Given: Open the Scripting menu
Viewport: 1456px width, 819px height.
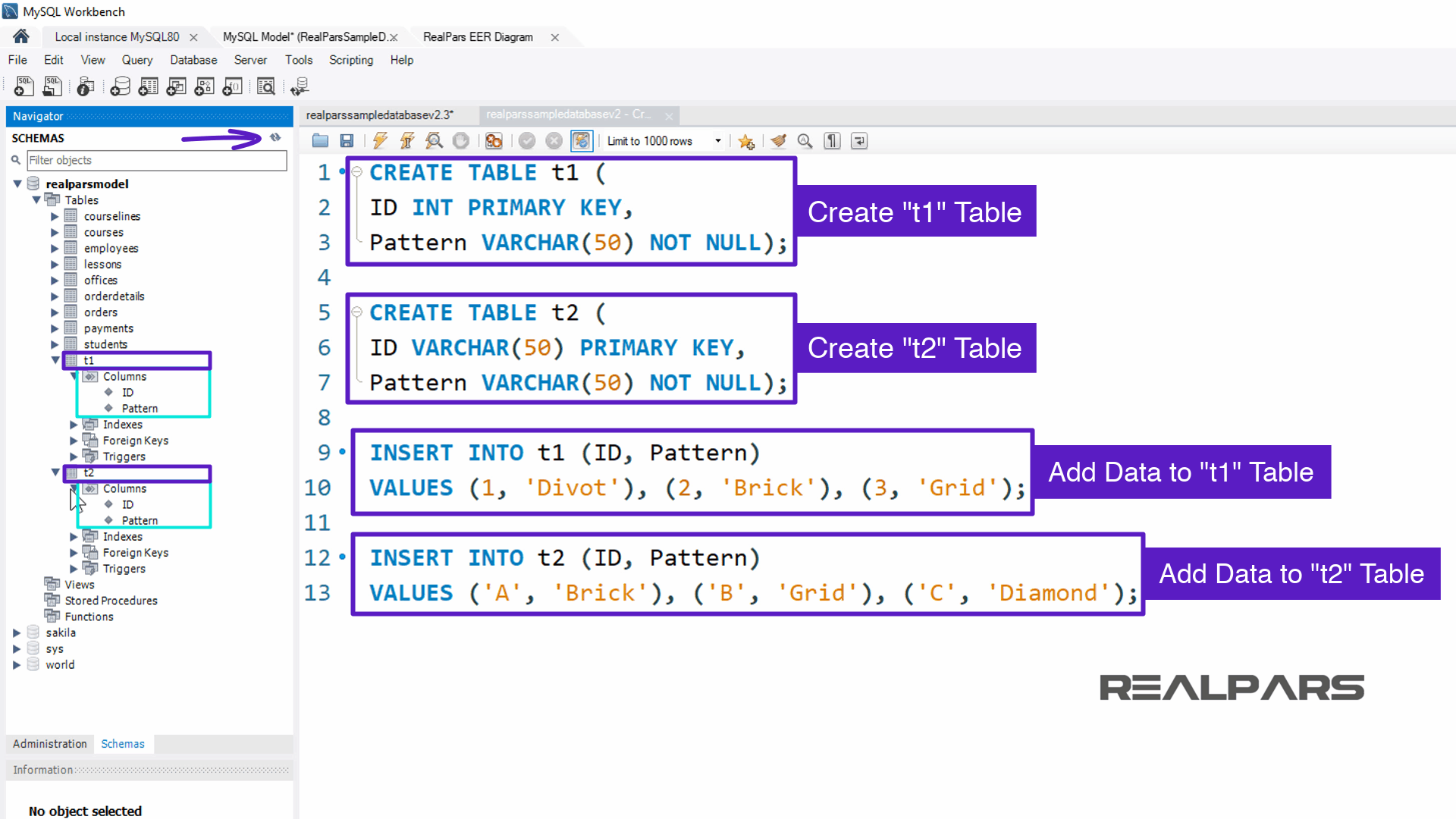Looking at the screenshot, I should coord(351,60).
